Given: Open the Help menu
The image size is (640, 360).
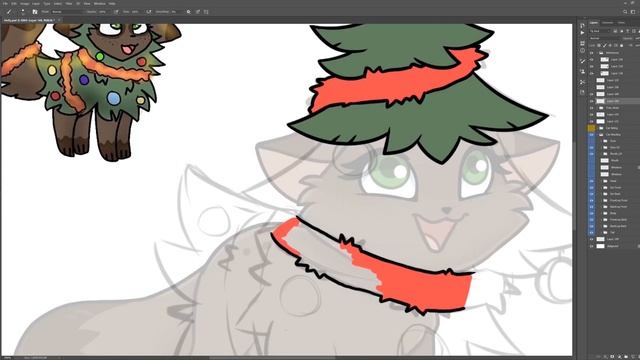Looking at the screenshot, I should pyautogui.click(x=112, y=4).
